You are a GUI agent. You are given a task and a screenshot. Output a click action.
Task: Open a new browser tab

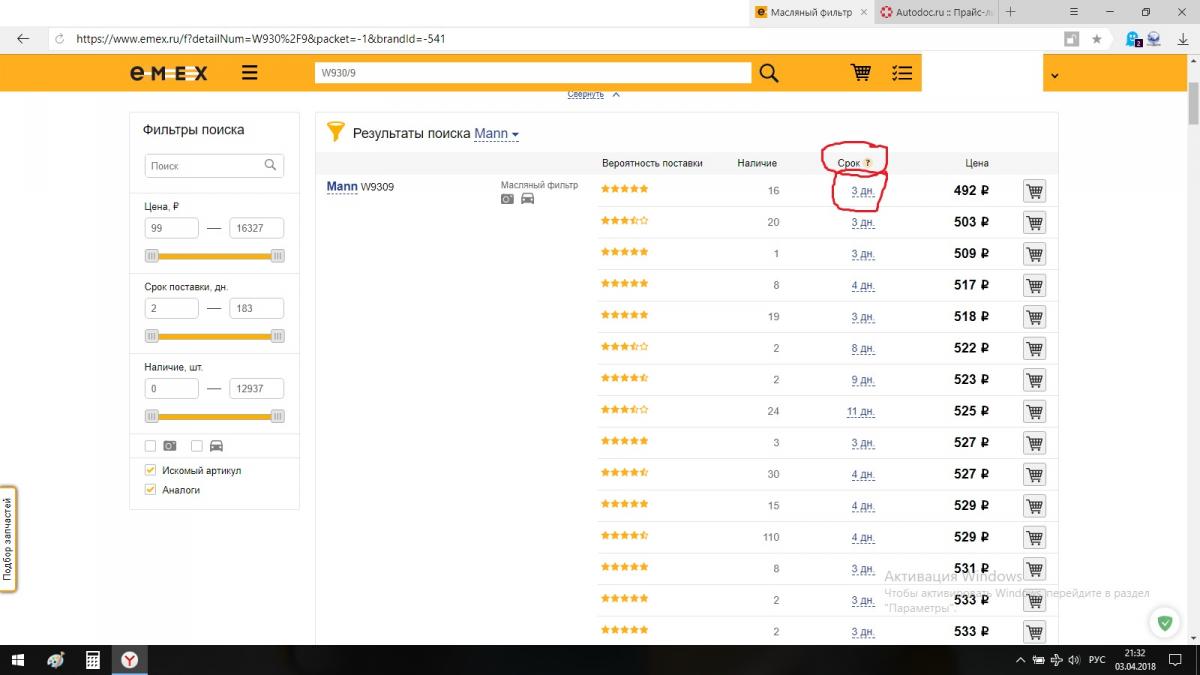[x=1011, y=12]
